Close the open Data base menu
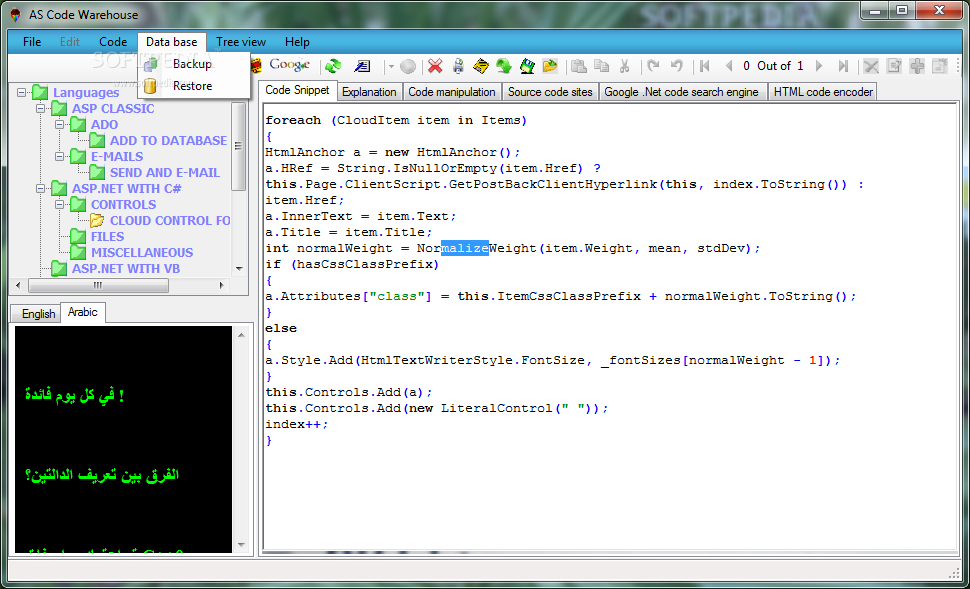This screenshot has height=589, width=970. (x=171, y=42)
